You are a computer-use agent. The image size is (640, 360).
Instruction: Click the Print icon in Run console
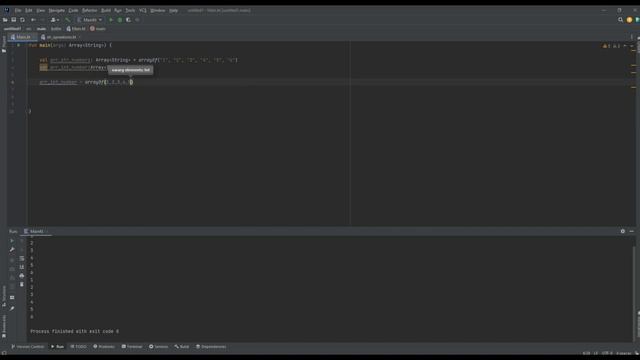click(22, 276)
